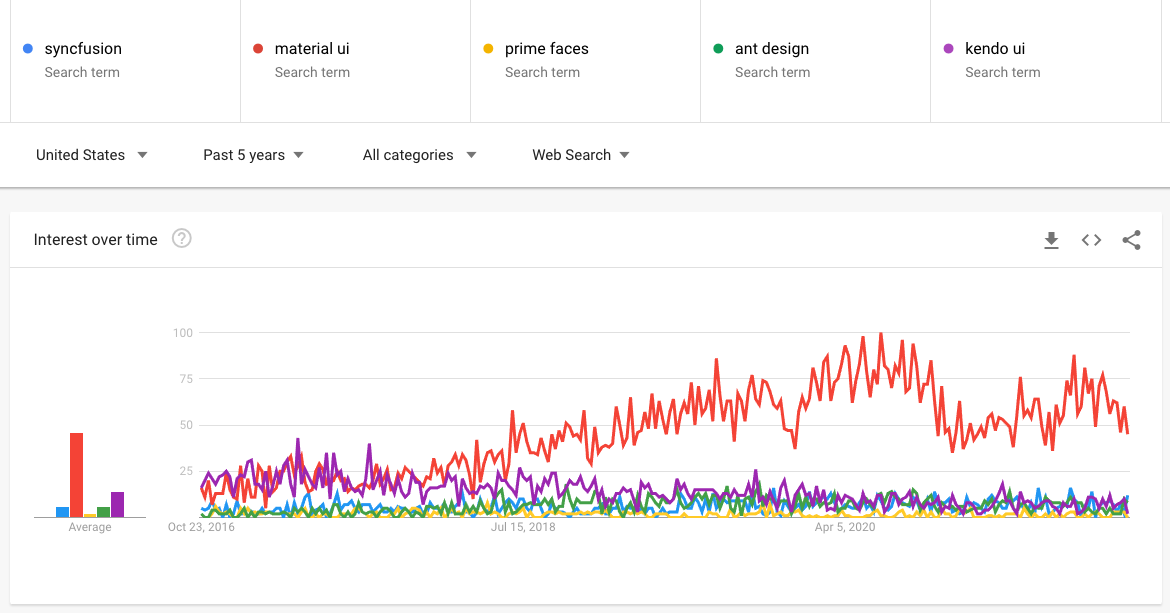Select the ant design search term card
Image resolution: width=1170 pixels, height=613 pixels.
click(815, 60)
